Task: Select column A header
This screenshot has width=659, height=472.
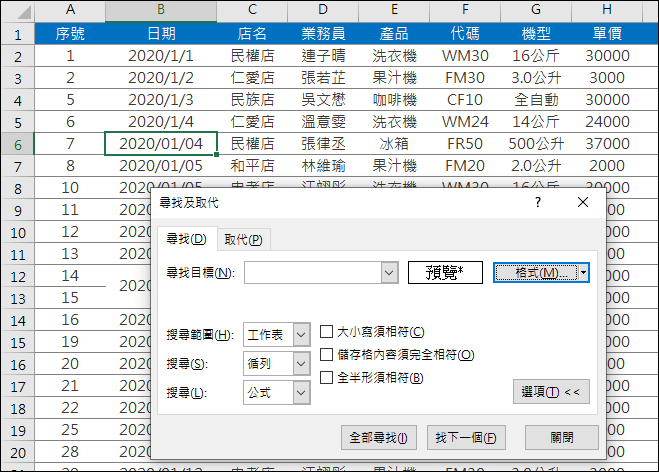Action: click(x=70, y=10)
